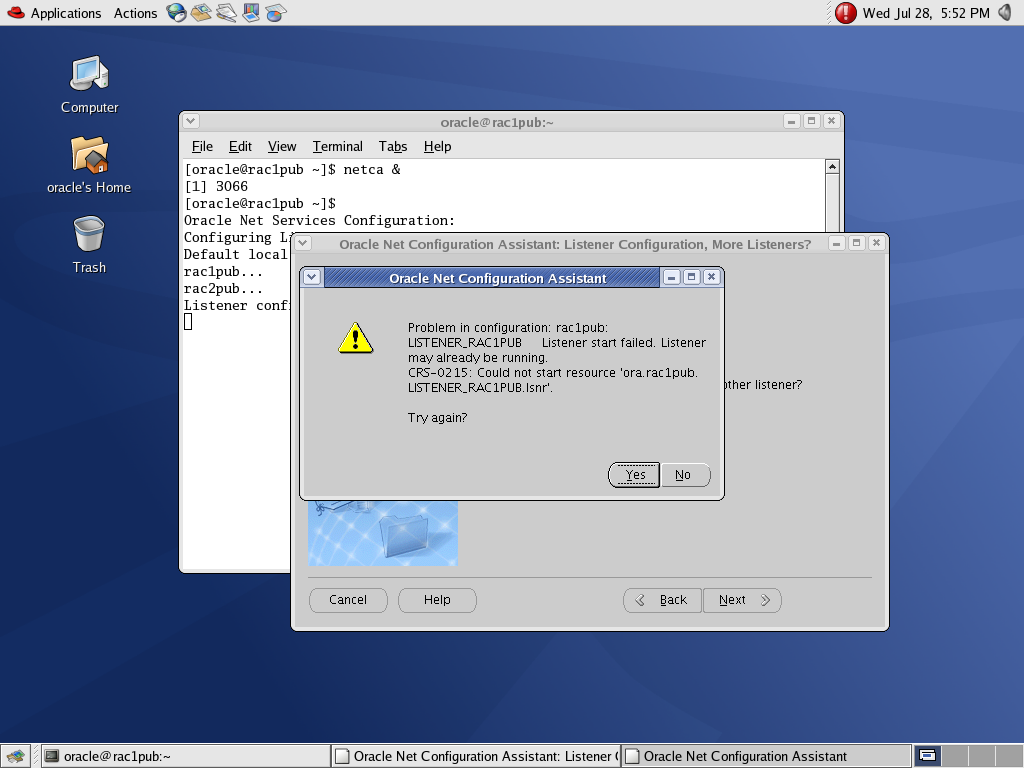Open the email client panel icon
This screenshot has height=768, width=1024.
201,13
